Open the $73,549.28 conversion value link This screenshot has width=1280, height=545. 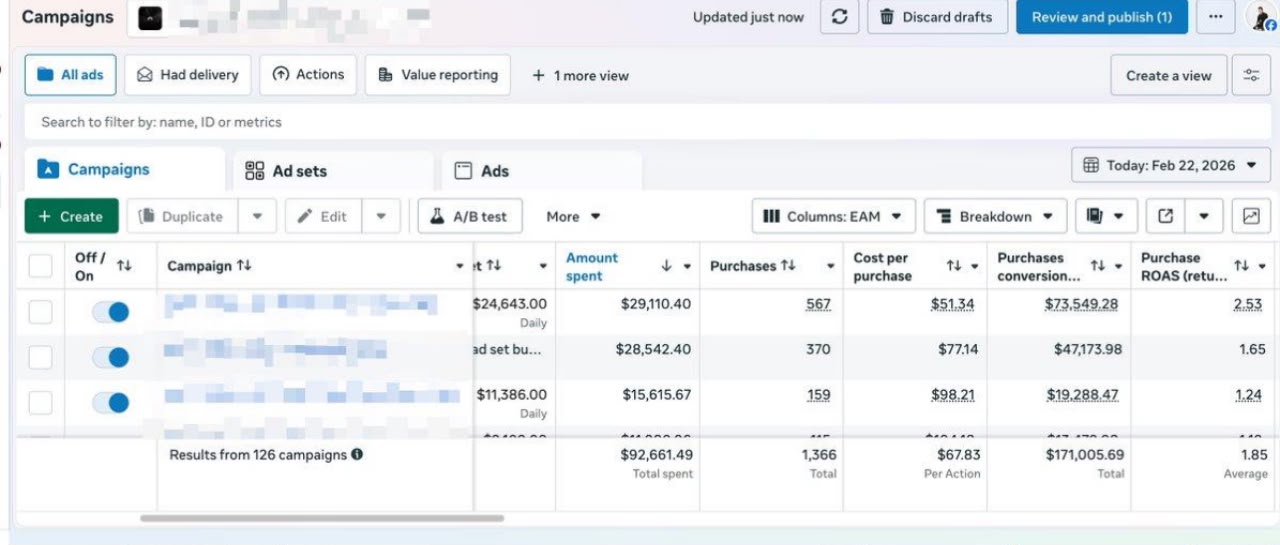coord(1082,304)
